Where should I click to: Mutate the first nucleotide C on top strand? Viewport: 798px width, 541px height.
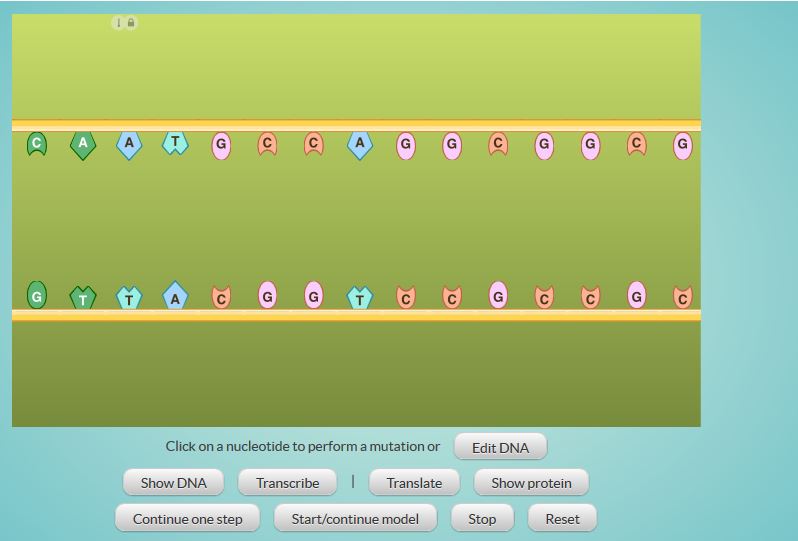click(x=37, y=144)
